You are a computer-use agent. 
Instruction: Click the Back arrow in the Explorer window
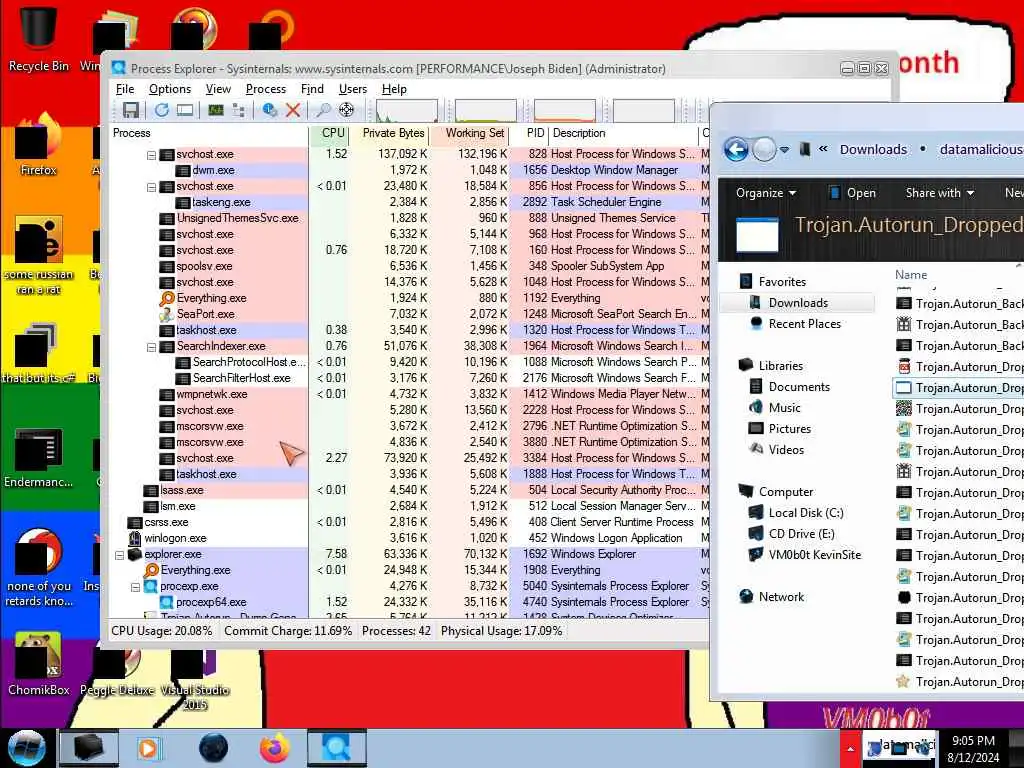(736, 150)
